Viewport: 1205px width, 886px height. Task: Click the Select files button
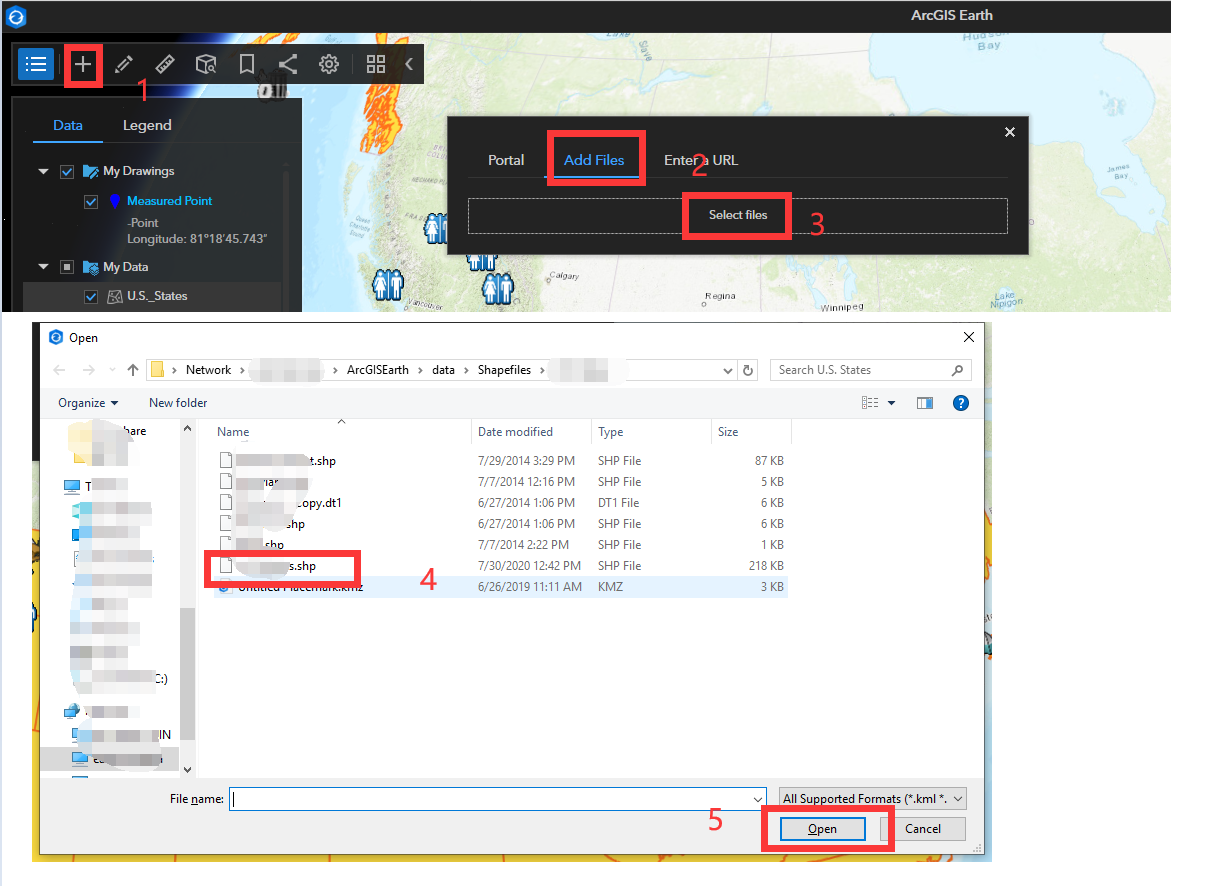point(738,215)
